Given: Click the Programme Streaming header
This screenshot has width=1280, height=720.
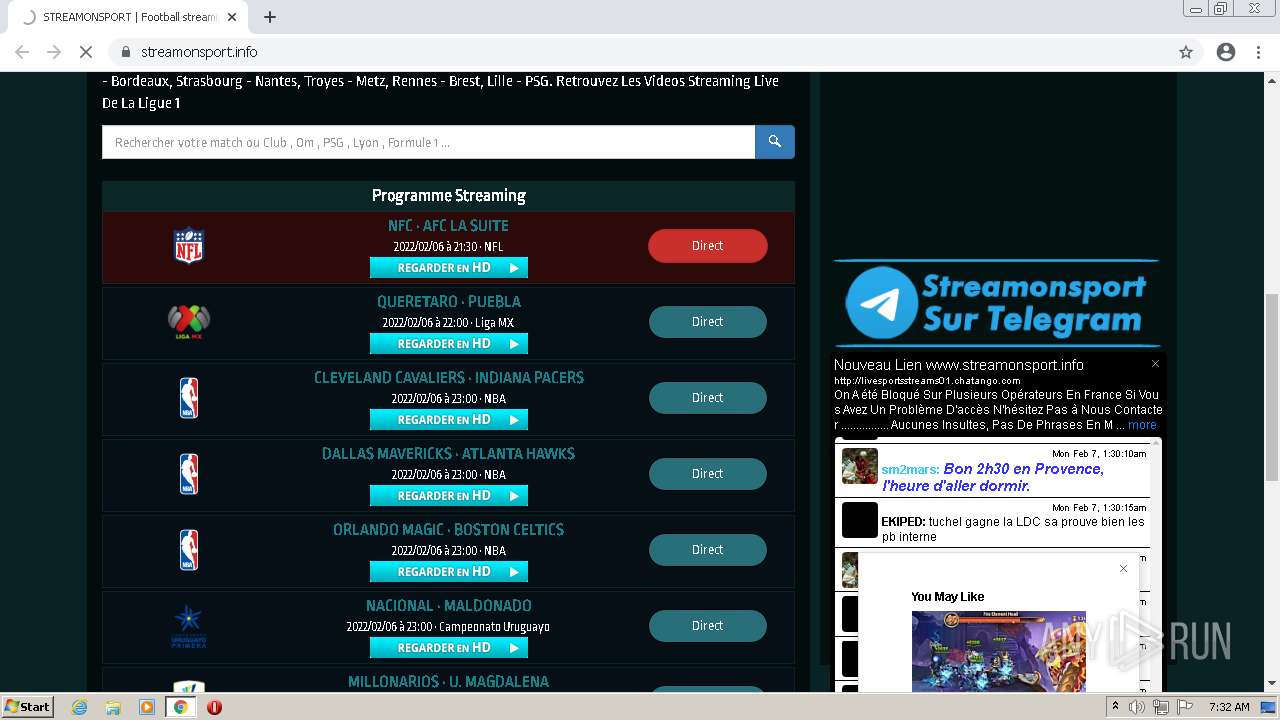Looking at the screenshot, I should point(449,196).
